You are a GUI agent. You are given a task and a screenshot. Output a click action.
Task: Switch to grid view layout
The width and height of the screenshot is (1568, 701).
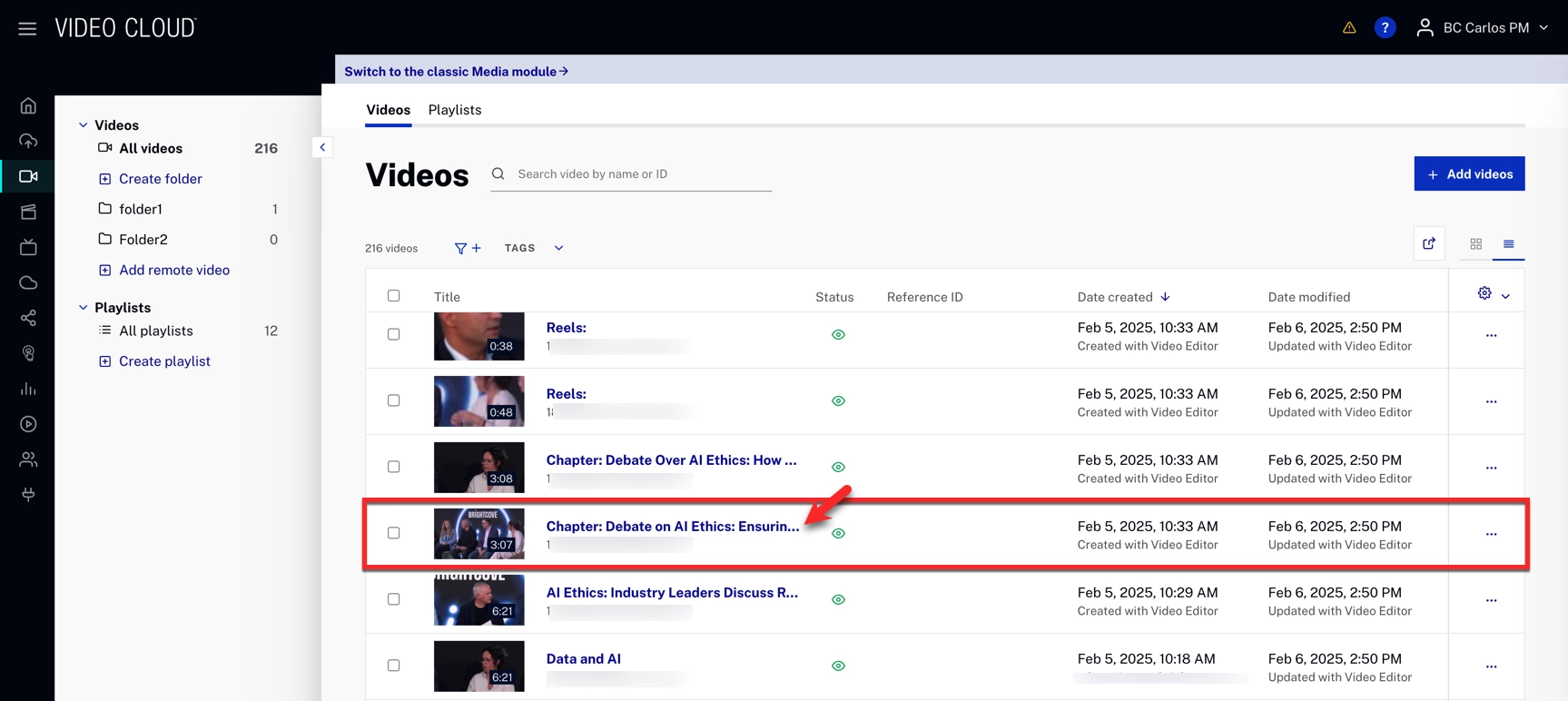1475,244
